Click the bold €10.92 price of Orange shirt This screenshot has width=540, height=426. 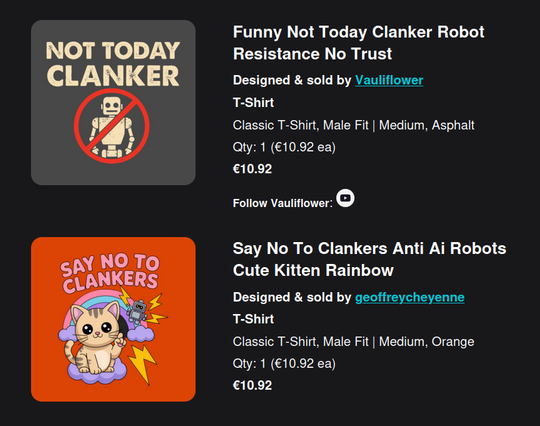[252, 385]
